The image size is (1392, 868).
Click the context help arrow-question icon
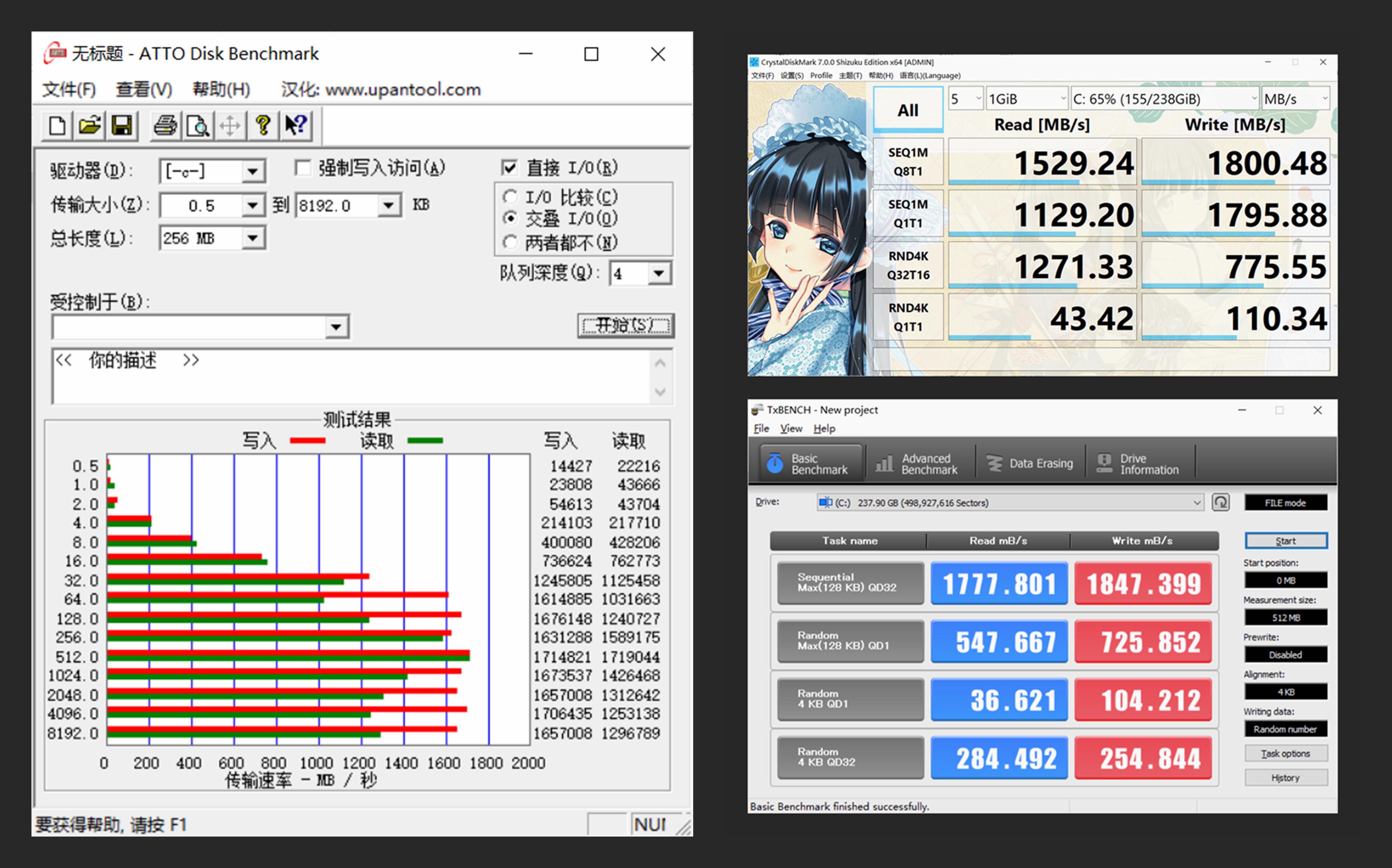pyautogui.click(x=296, y=126)
